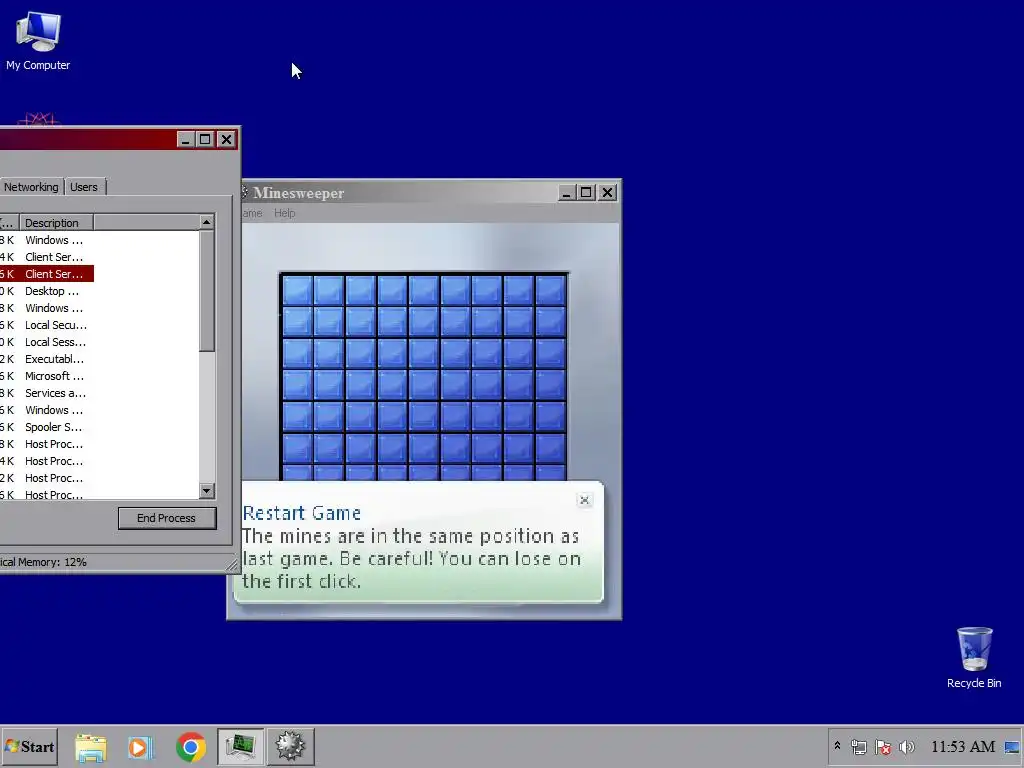Switch to the Networking tab
Image resolution: width=1024 pixels, height=768 pixels.
[31, 187]
